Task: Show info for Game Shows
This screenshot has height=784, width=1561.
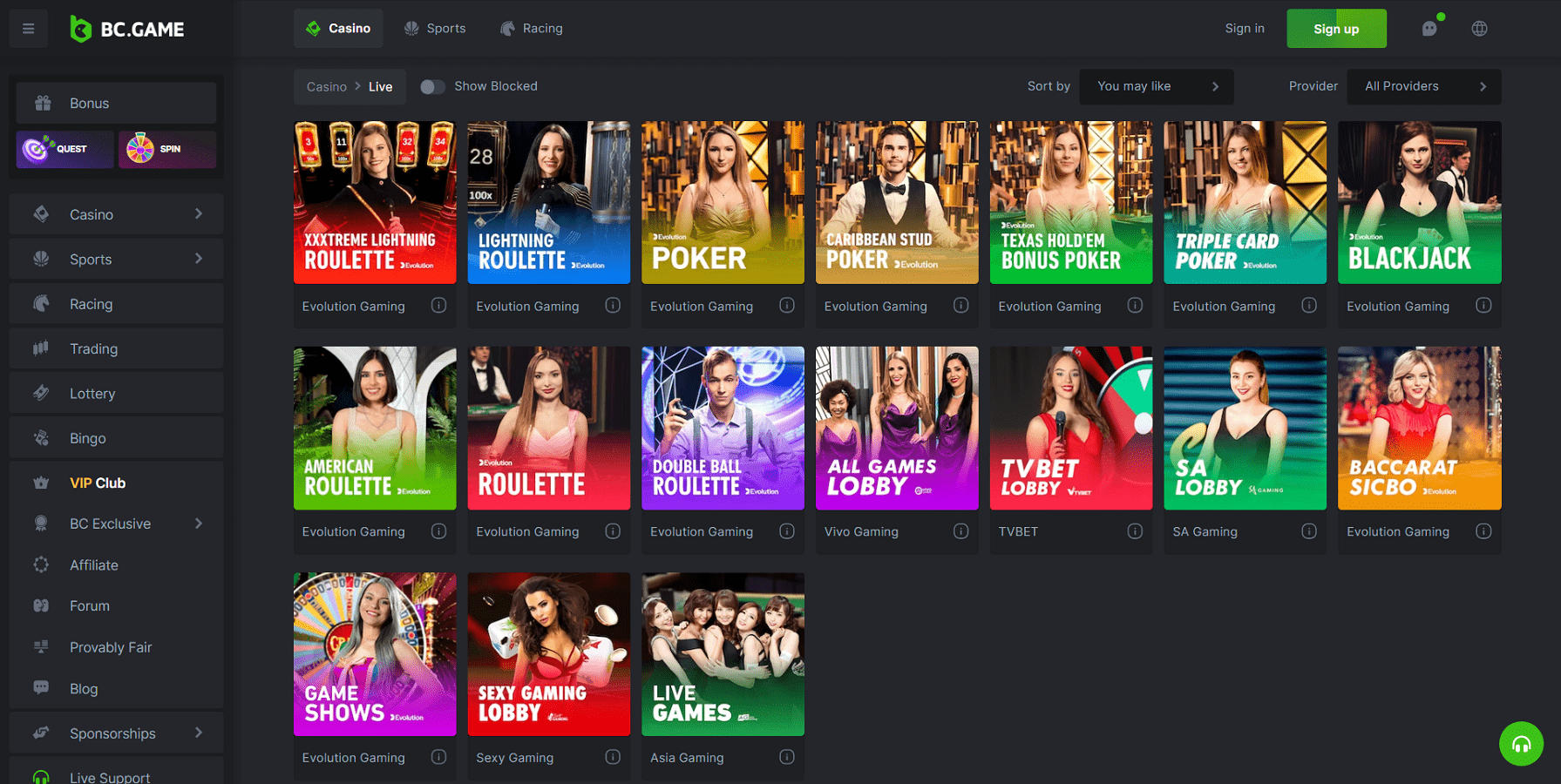Action: coord(438,757)
